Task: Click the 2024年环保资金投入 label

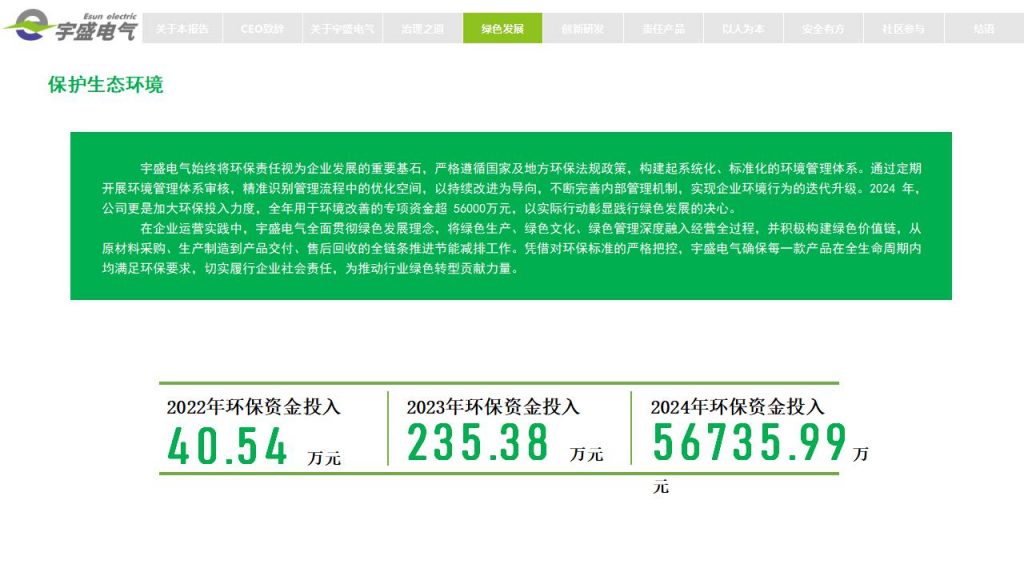Action: point(737,407)
